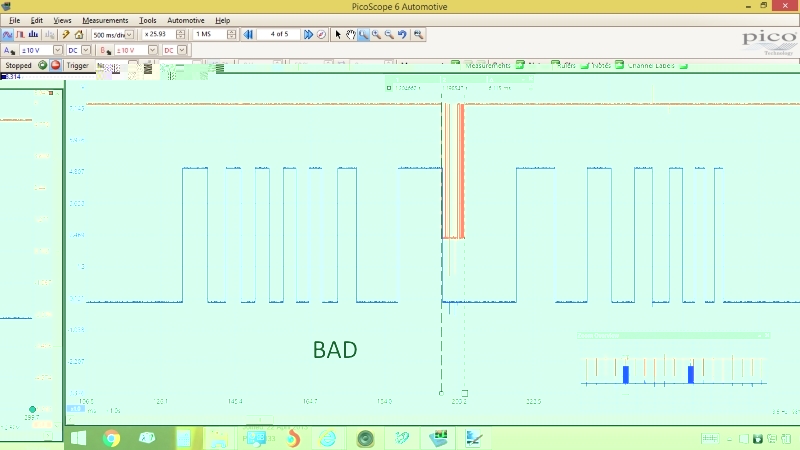
Task: Click the '4 of 5' buffer number field
Action: 279,34
